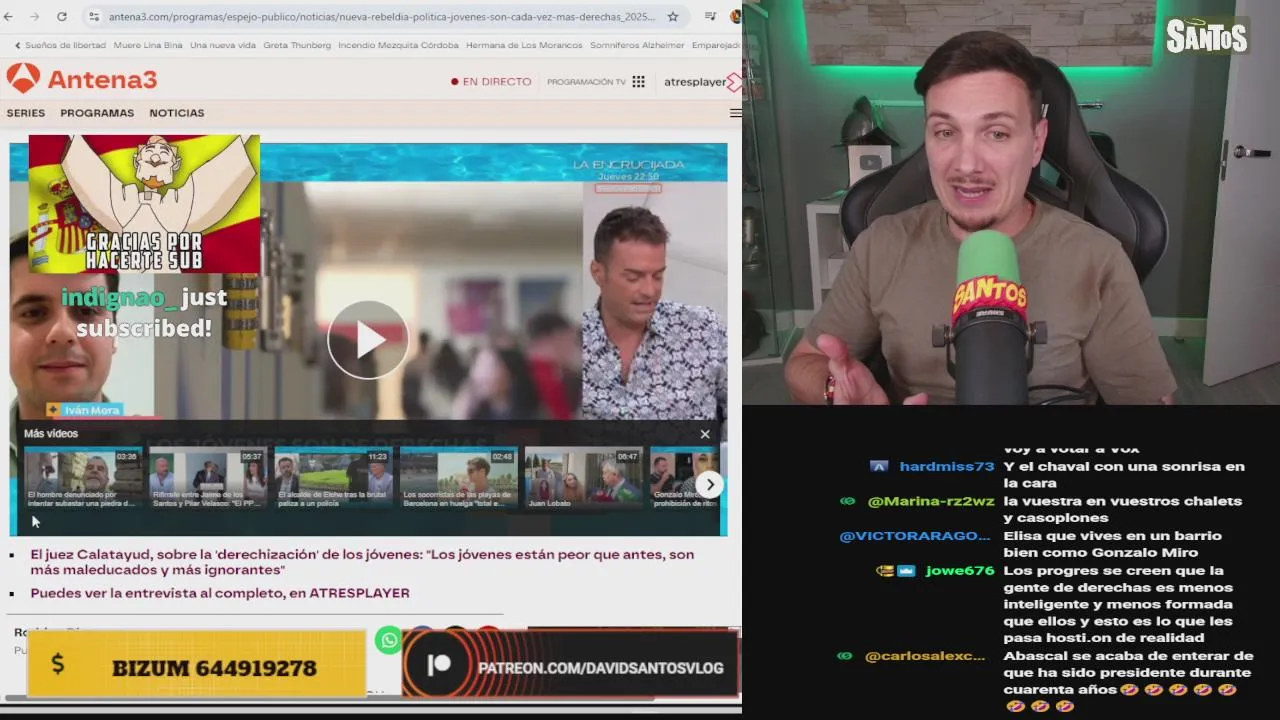This screenshot has width=1280, height=720.
Task: Open site information icon in address bar
Action: coord(94,17)
